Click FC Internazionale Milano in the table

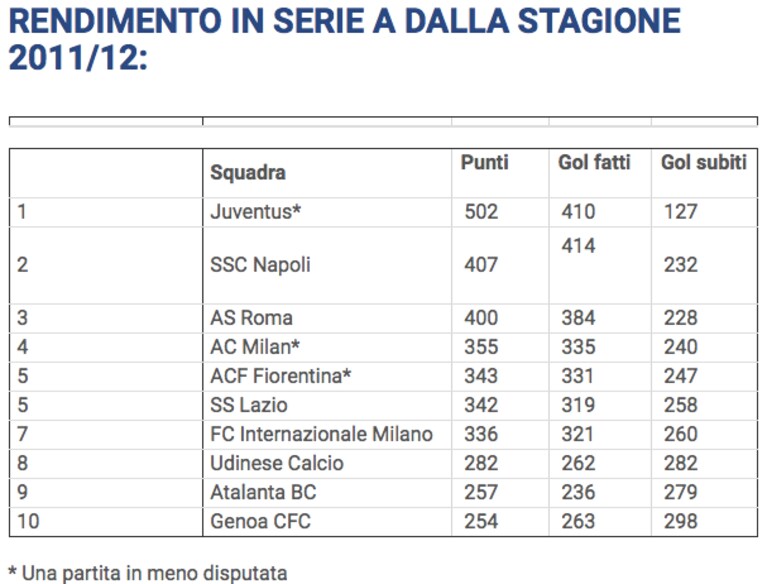pos(321,434)
